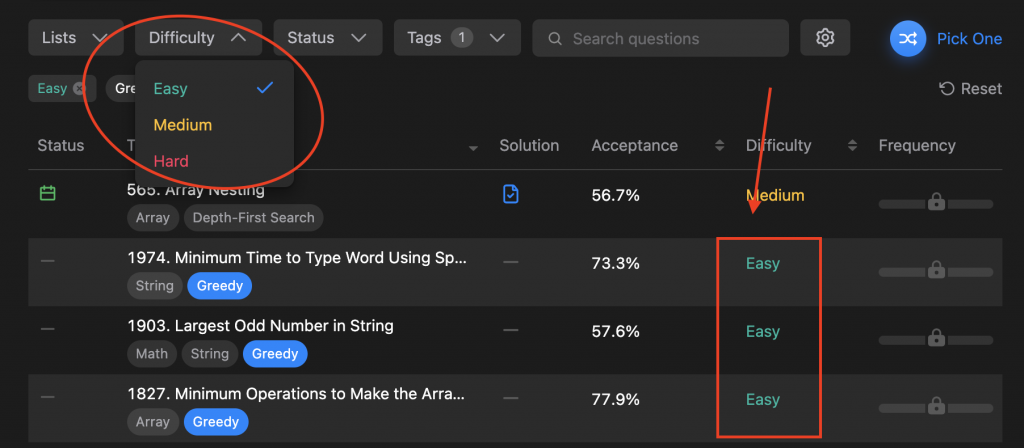The image size is (1024, 448).
Task: Sort by the Acceptance column arrows
Action: pos(719,146)
